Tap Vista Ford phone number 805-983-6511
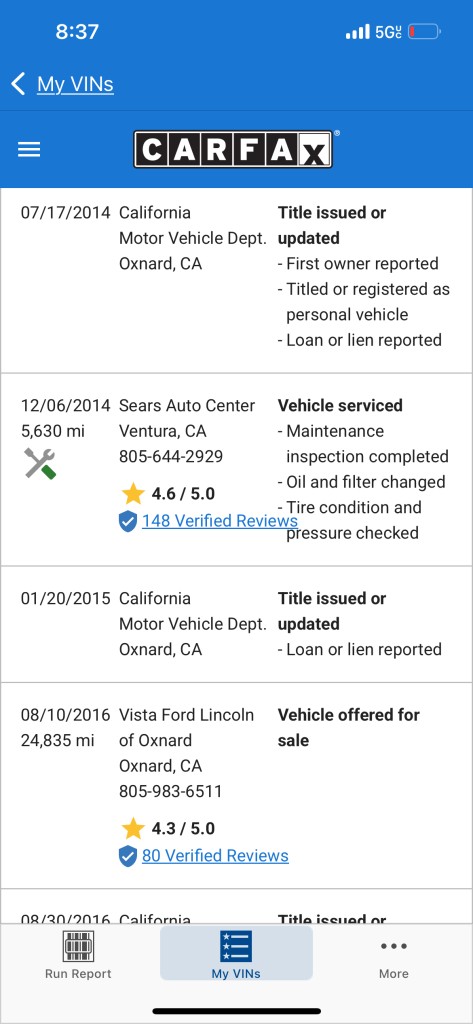This screenshot has height=1024, width=473. coord(171,792)
